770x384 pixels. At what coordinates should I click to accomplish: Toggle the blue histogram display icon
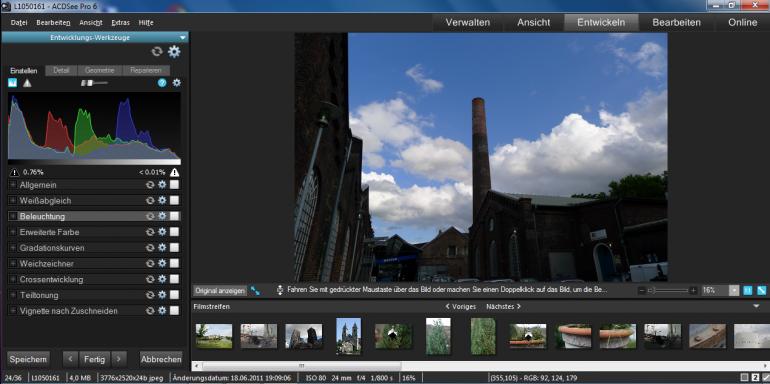pos(13,83)
